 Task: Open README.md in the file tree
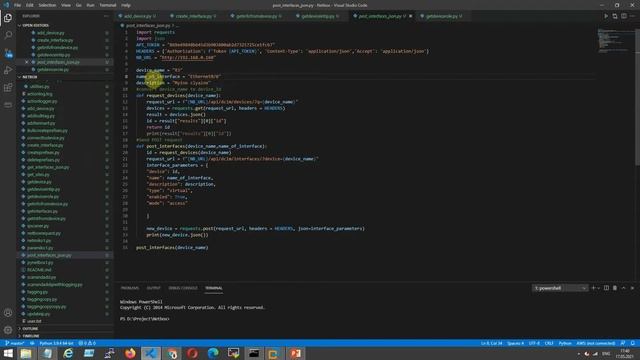[39, 270]
